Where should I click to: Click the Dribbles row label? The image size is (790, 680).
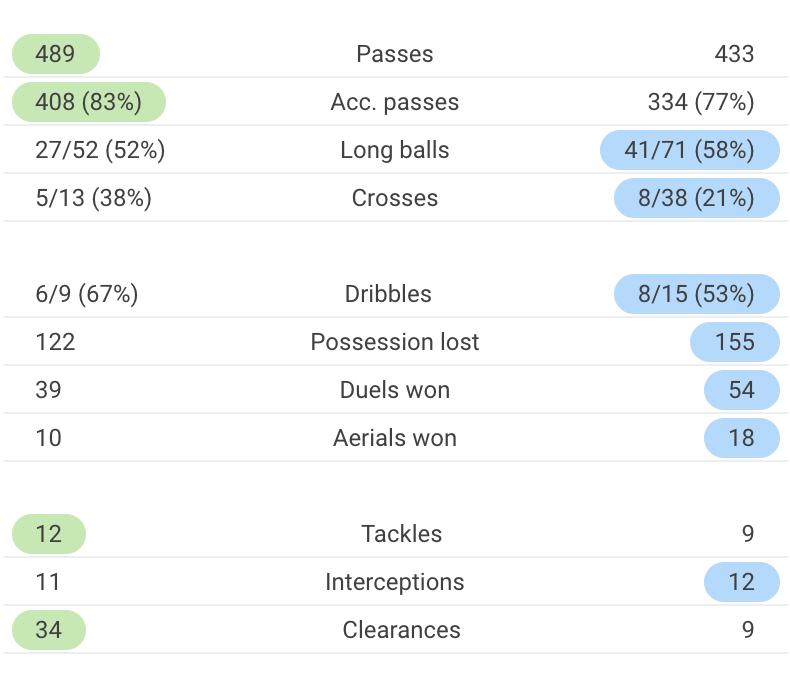click(388, 294)
